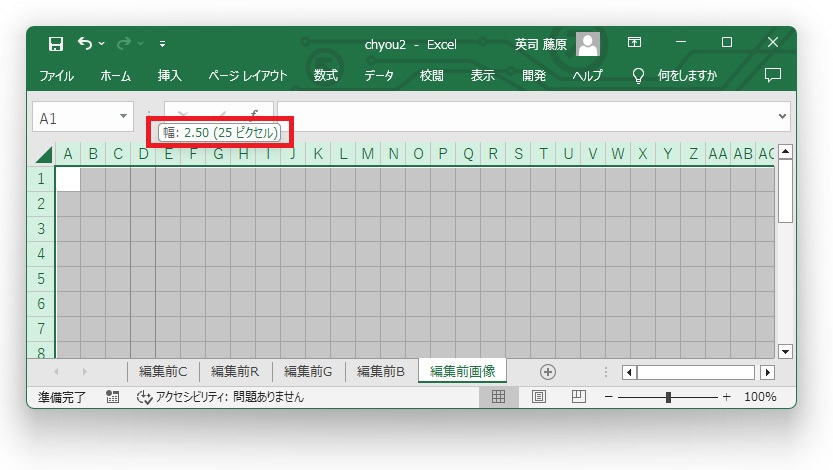Switch to the 編集前B sheet tab
The width and height of the screenshot is (833, 470).
click(x=381, y=371)
